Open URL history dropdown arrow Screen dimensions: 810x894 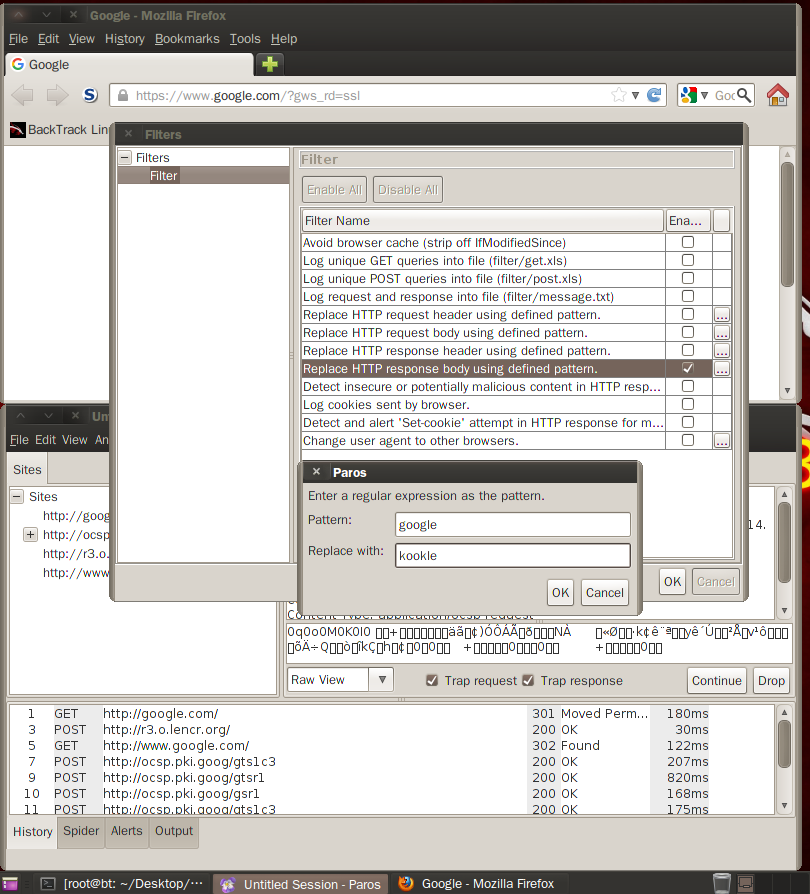tap(635, 95)
